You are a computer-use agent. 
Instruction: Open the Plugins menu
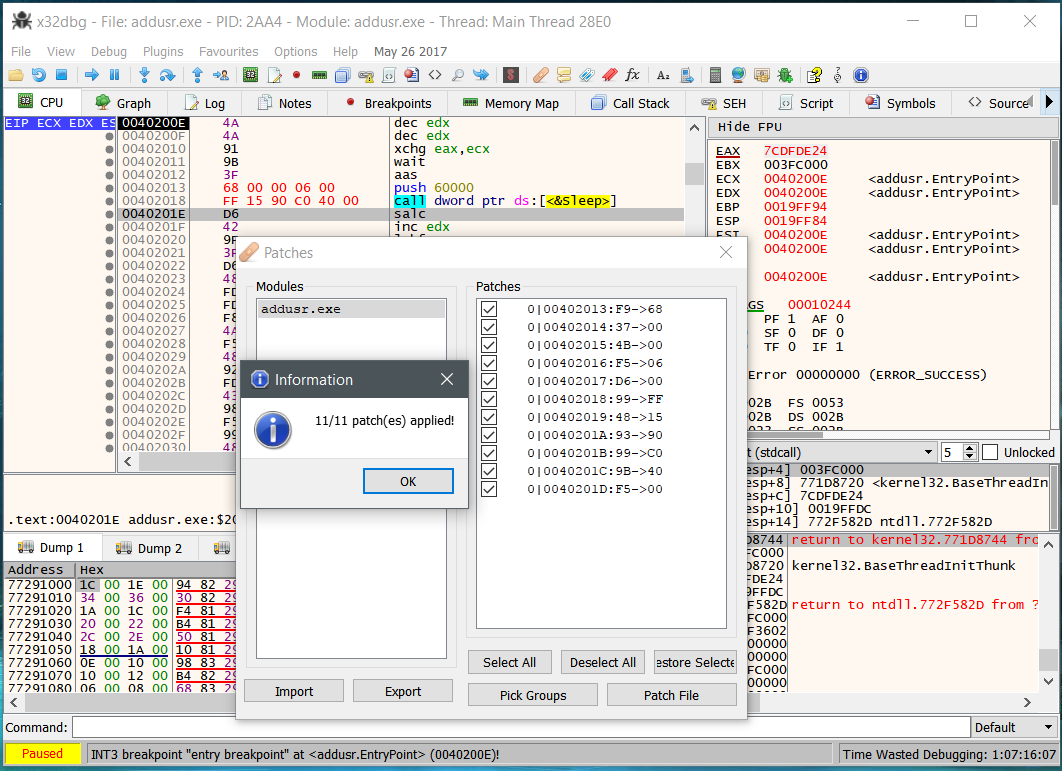163,51
